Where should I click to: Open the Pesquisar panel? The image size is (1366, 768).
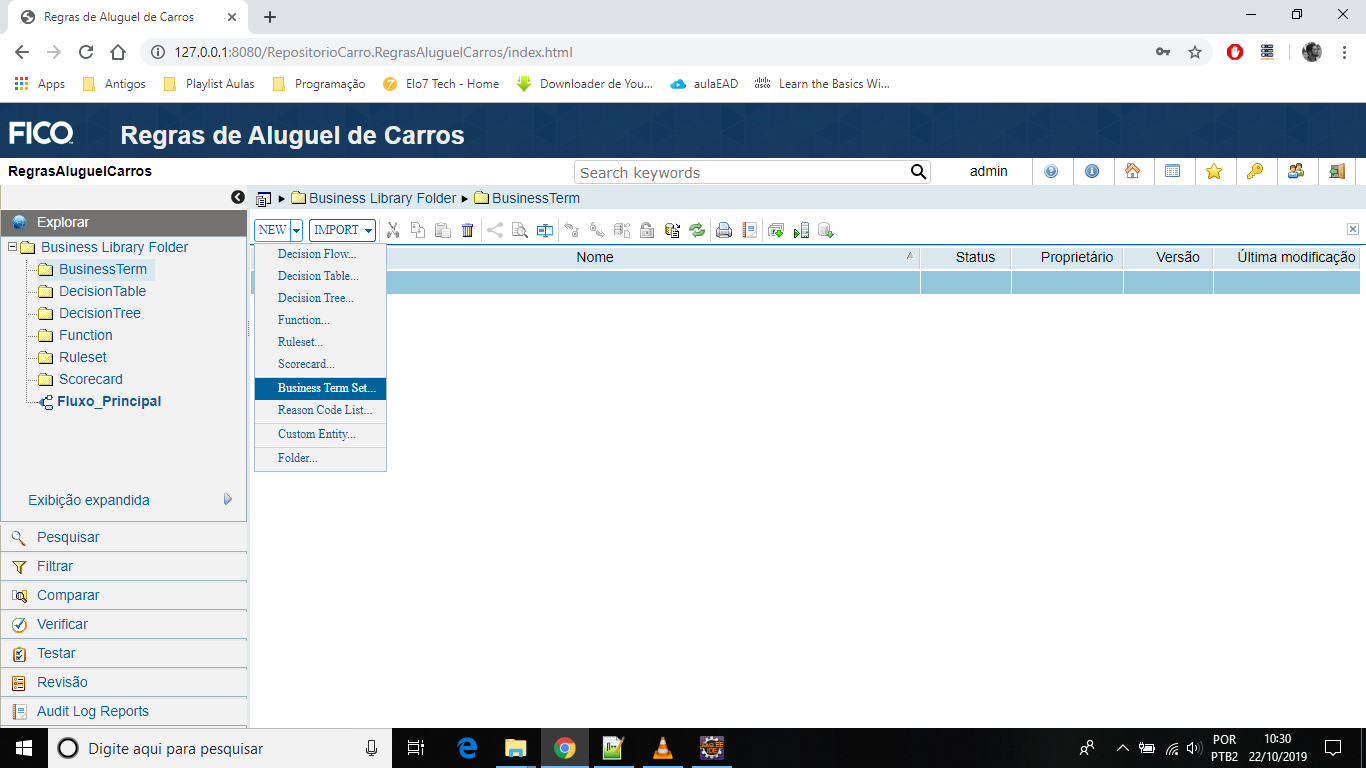[124, 537]
